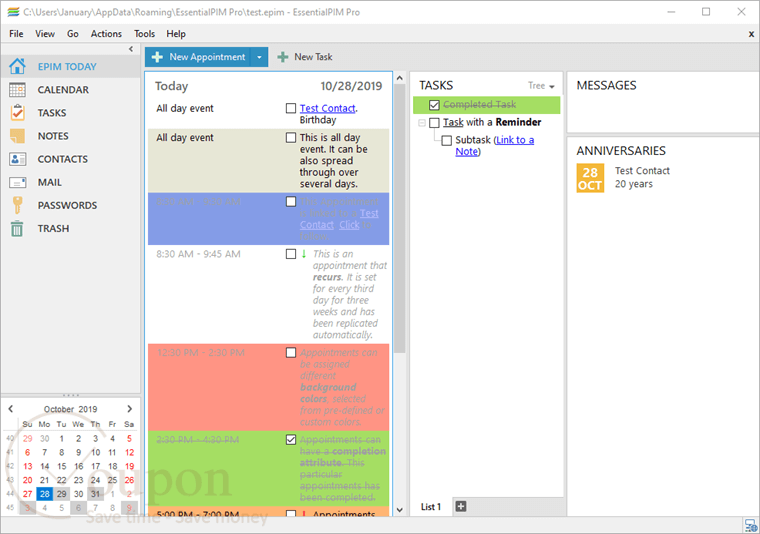This screenshot has width=760, height=534.
Task: Open the Help menu
Action: coord(176,34)
